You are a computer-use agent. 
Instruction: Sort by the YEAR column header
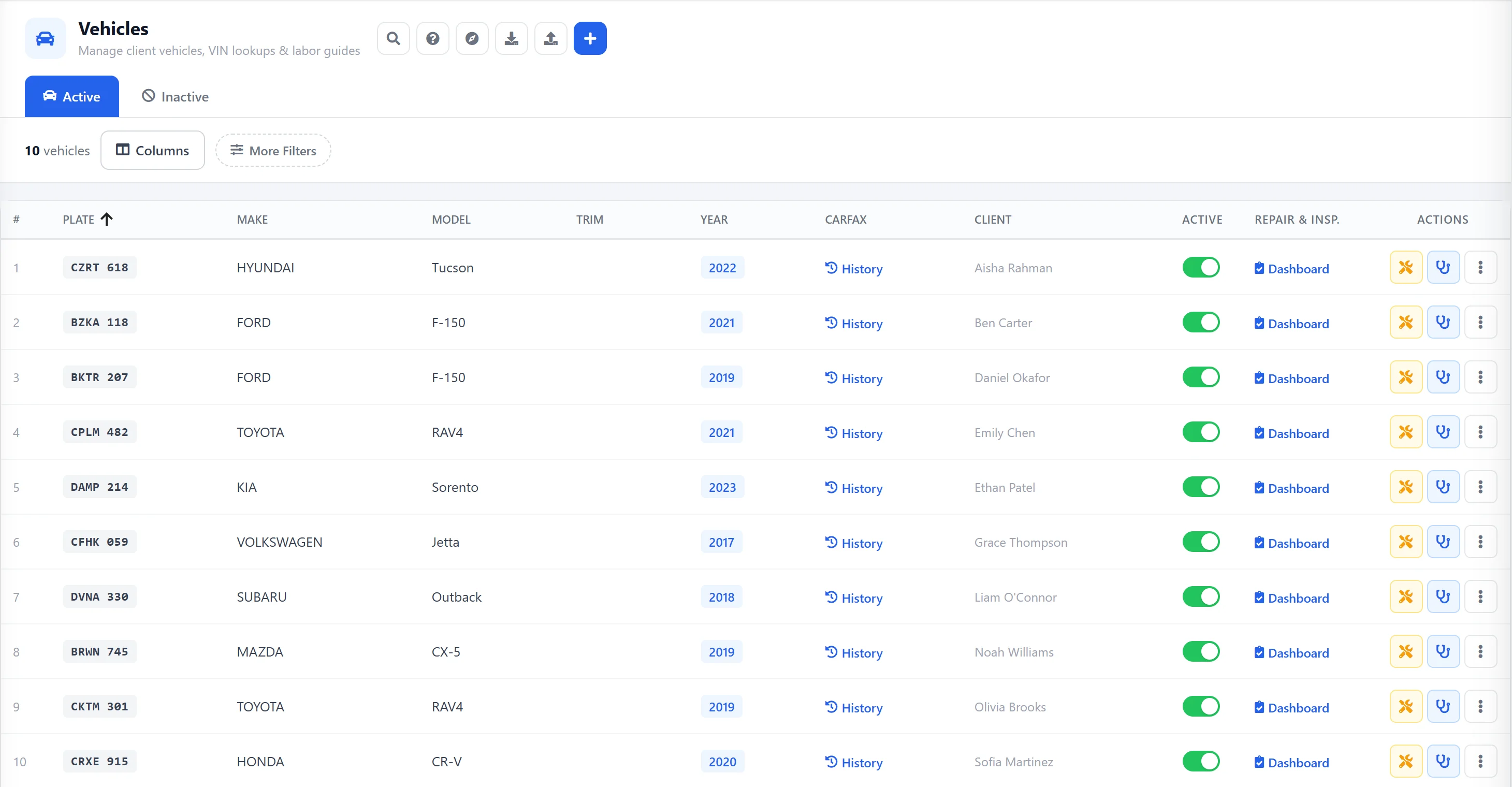[x=714, y=220]
